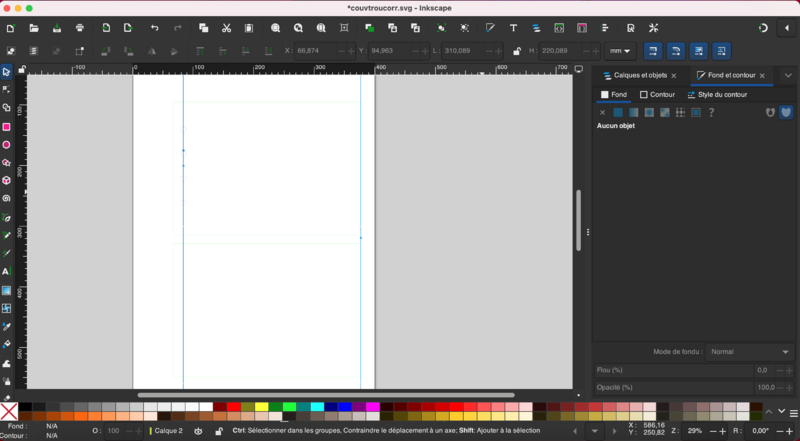Click the Undo arrow in toolbar
The width and height of the screenshot is (800, 441).
[154, 28]
